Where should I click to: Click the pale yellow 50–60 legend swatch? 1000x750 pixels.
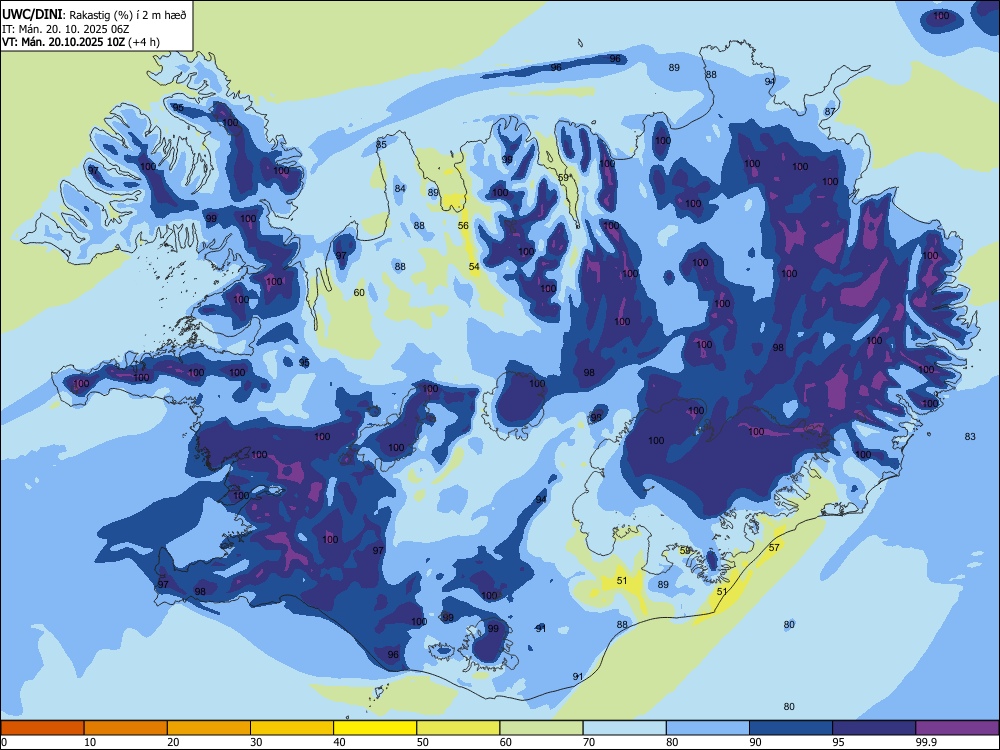point(458,728)
